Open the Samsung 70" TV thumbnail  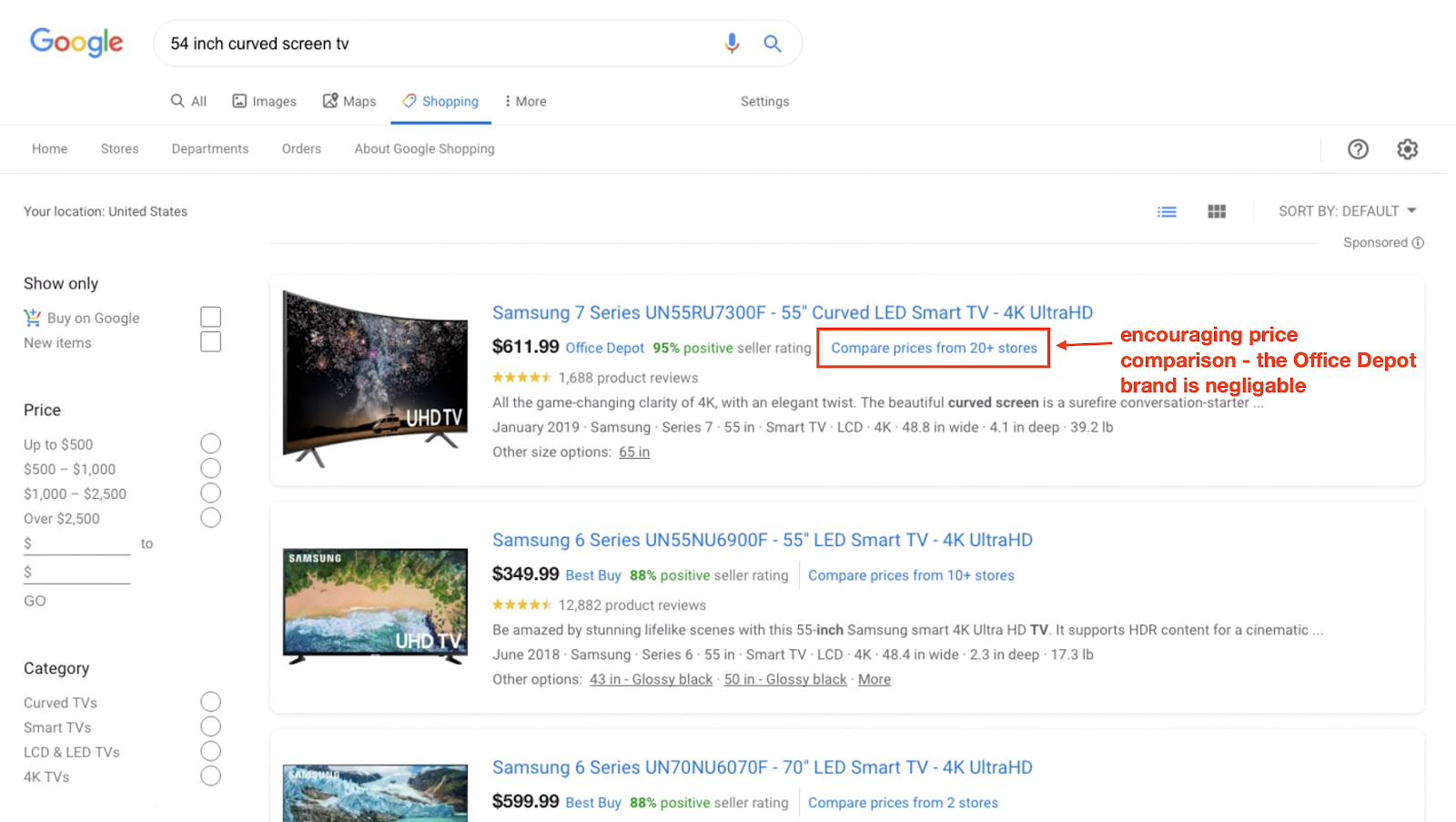(x=375, y=793)
